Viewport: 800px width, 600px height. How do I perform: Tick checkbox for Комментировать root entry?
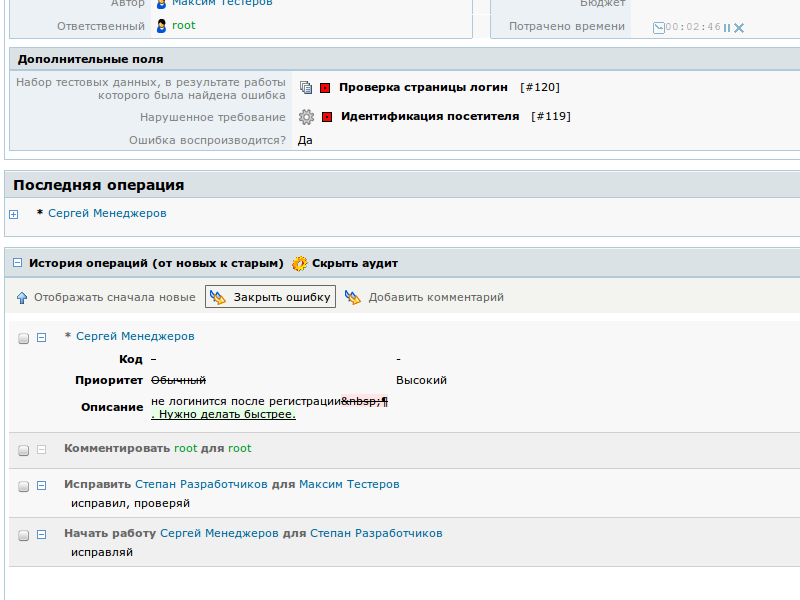(x=24, y=450)
